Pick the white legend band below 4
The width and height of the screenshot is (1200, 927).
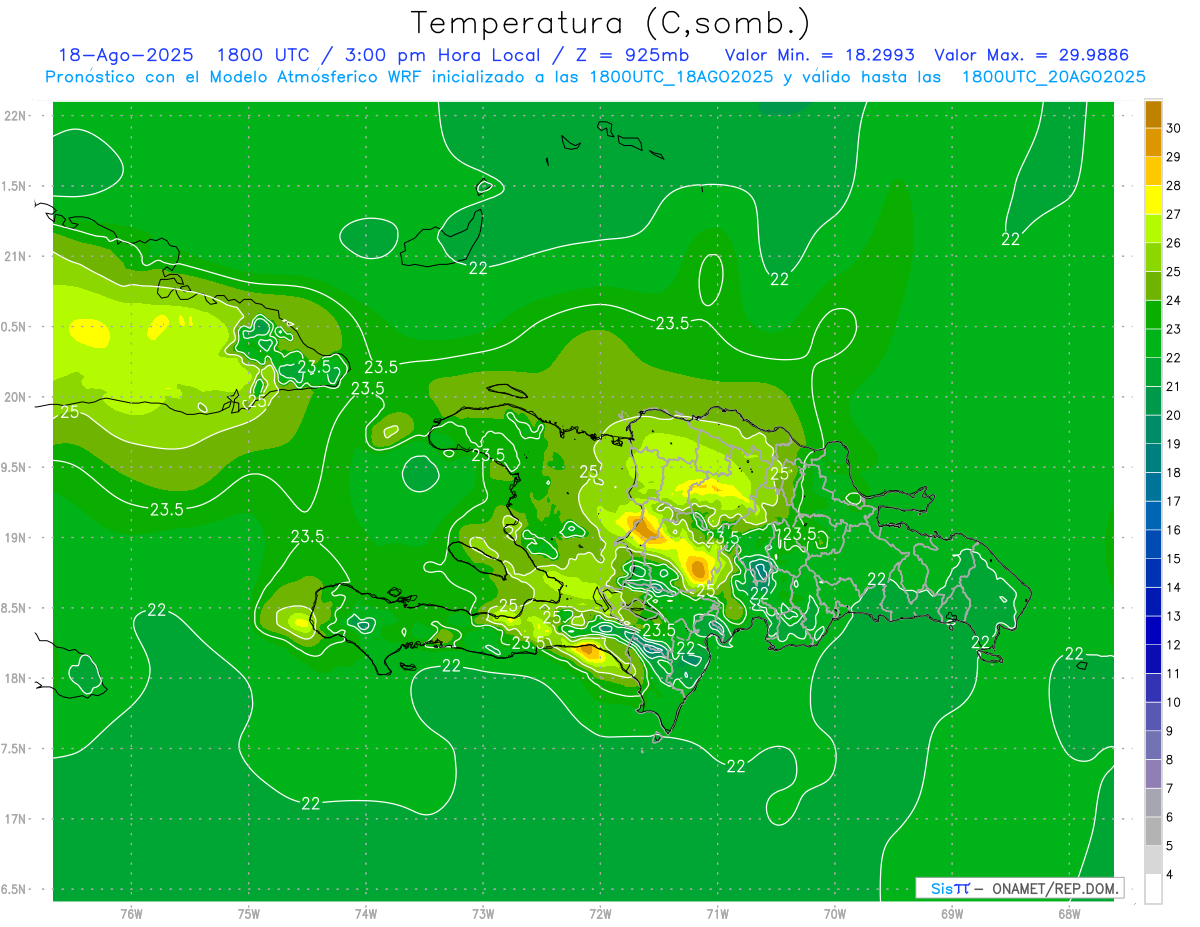tap(1153, 889)
